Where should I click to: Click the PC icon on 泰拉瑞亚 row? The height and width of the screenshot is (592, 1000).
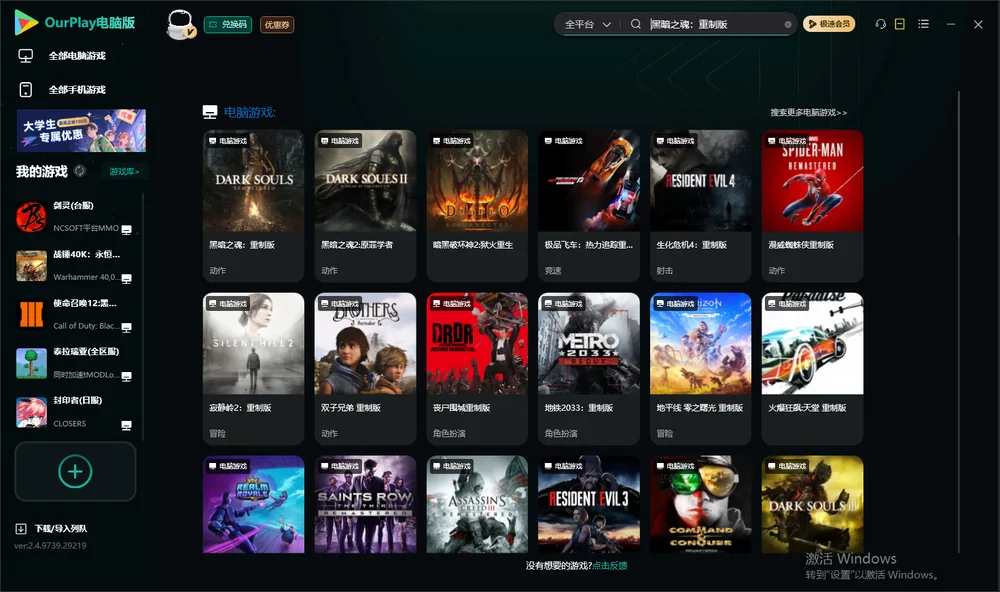(127, 376)
